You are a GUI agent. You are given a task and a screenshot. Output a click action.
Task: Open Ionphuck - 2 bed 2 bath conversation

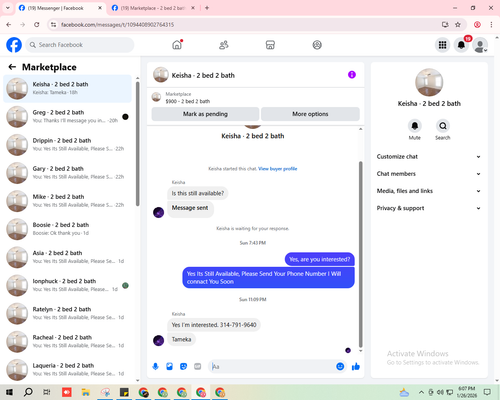coord(67,285)
